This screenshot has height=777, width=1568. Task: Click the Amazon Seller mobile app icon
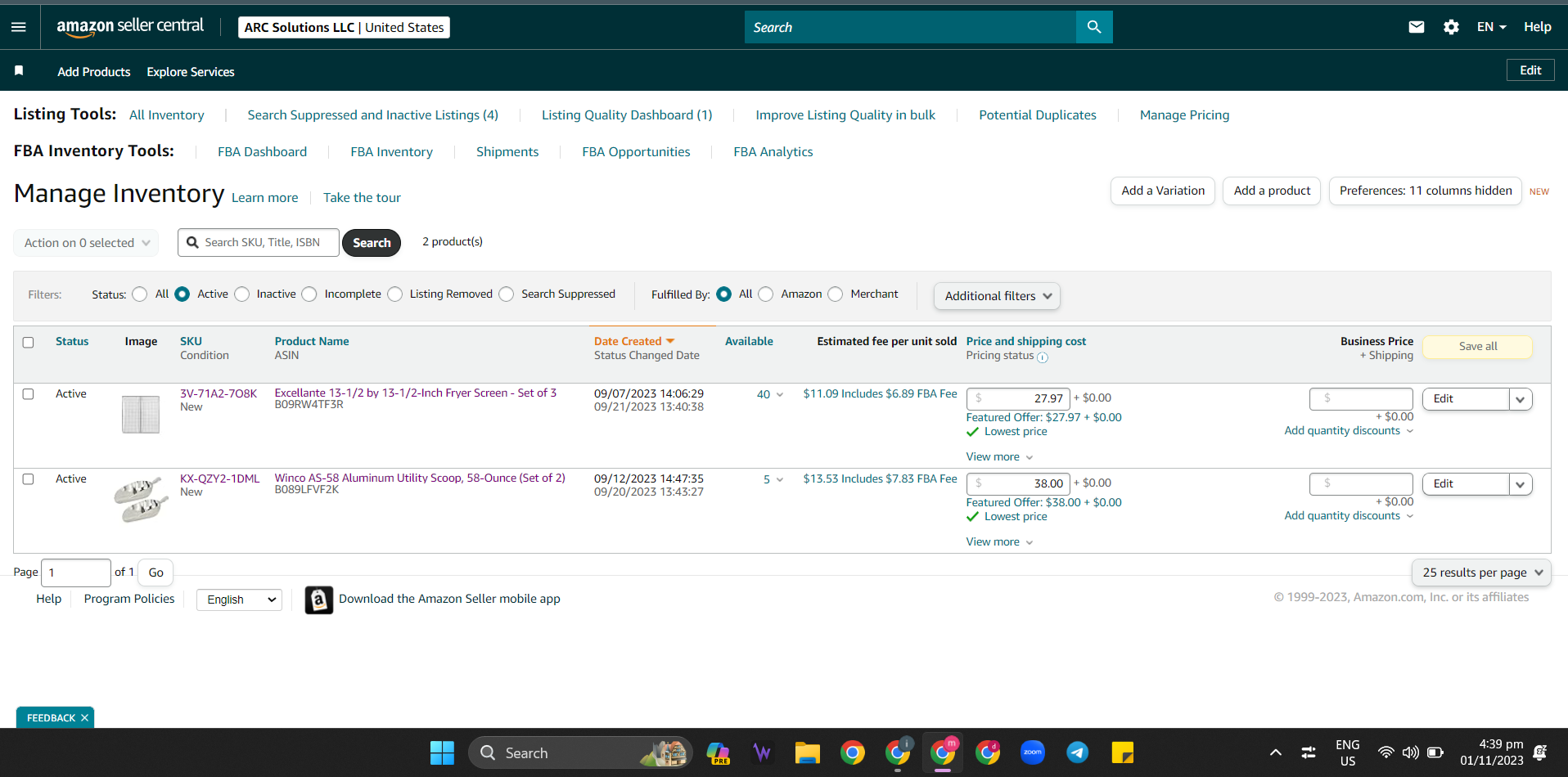click(x=319, y=600)
